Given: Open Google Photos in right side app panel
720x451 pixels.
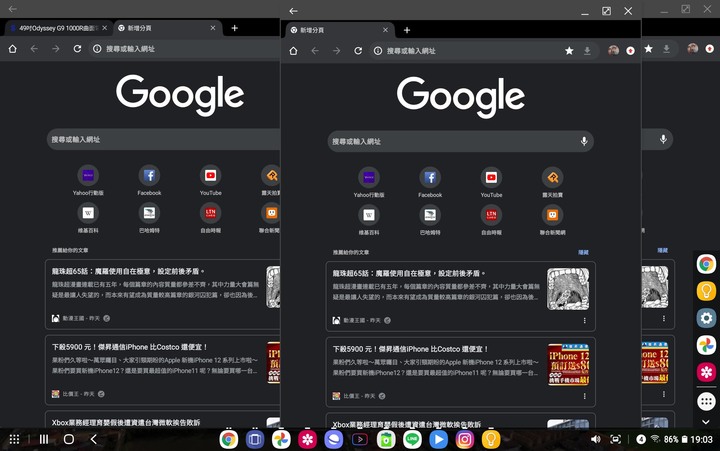Looking at the screenshot, I should point(706,345).
